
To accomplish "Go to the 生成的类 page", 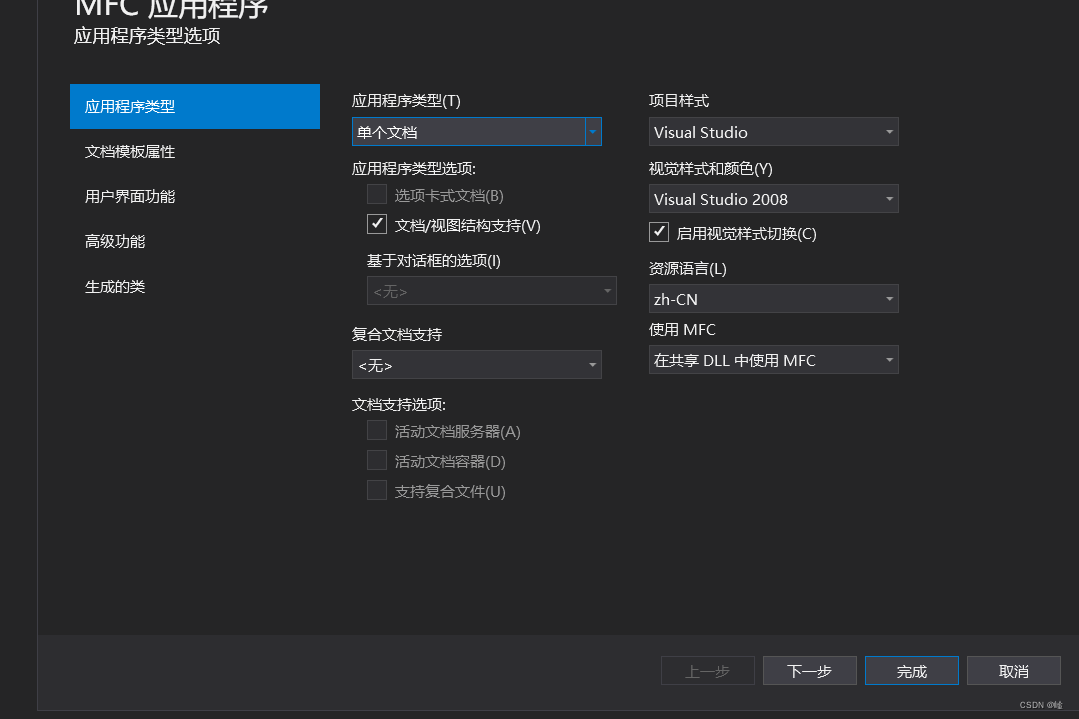I will pos(115,286).
